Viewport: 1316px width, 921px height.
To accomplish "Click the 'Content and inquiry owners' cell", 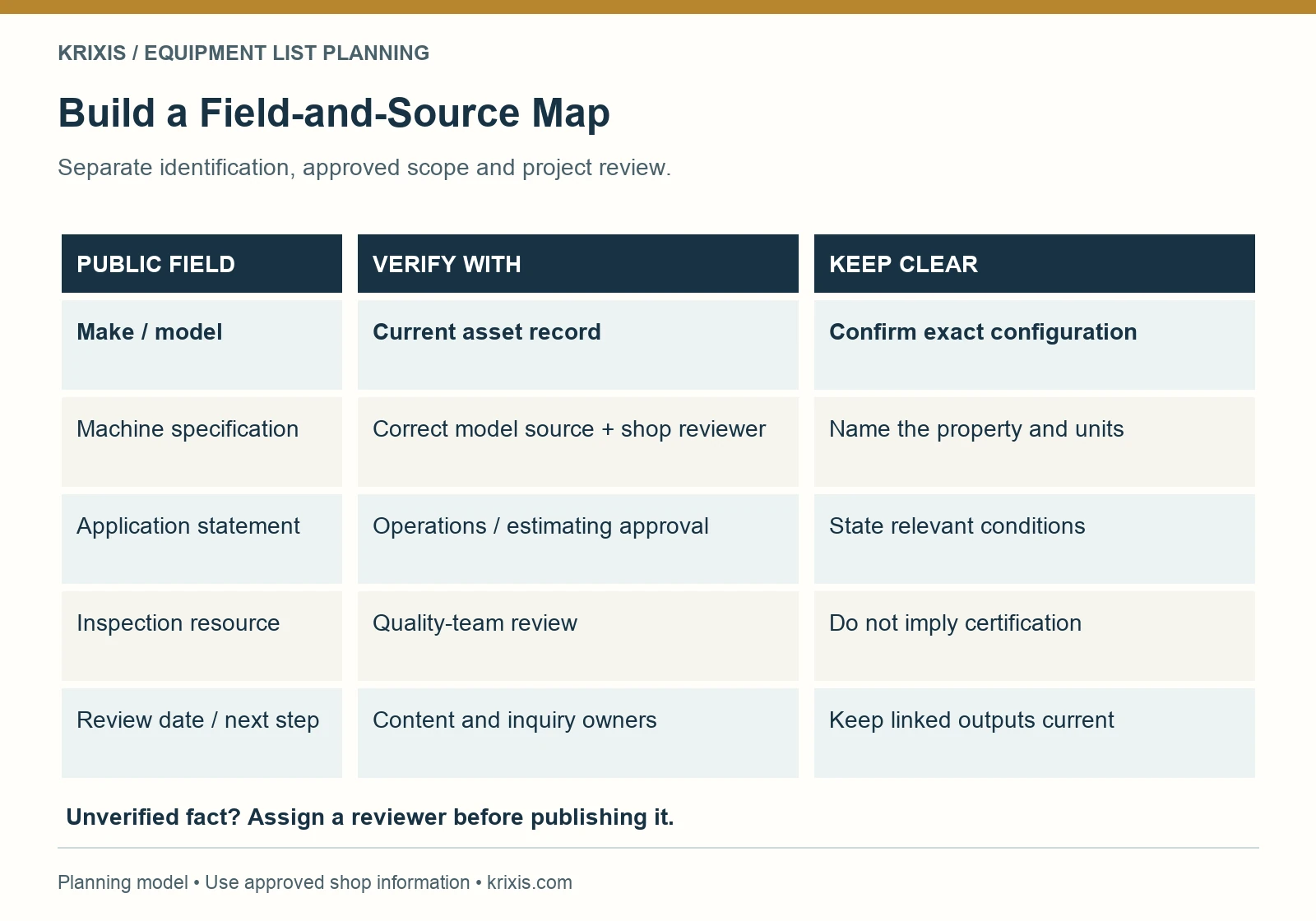I will coord(578,734).
